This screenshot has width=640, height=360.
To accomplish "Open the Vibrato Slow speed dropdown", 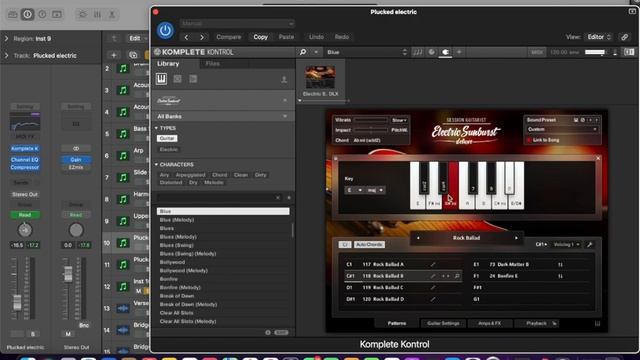I will pyautogui.click(x=399, y=120).
